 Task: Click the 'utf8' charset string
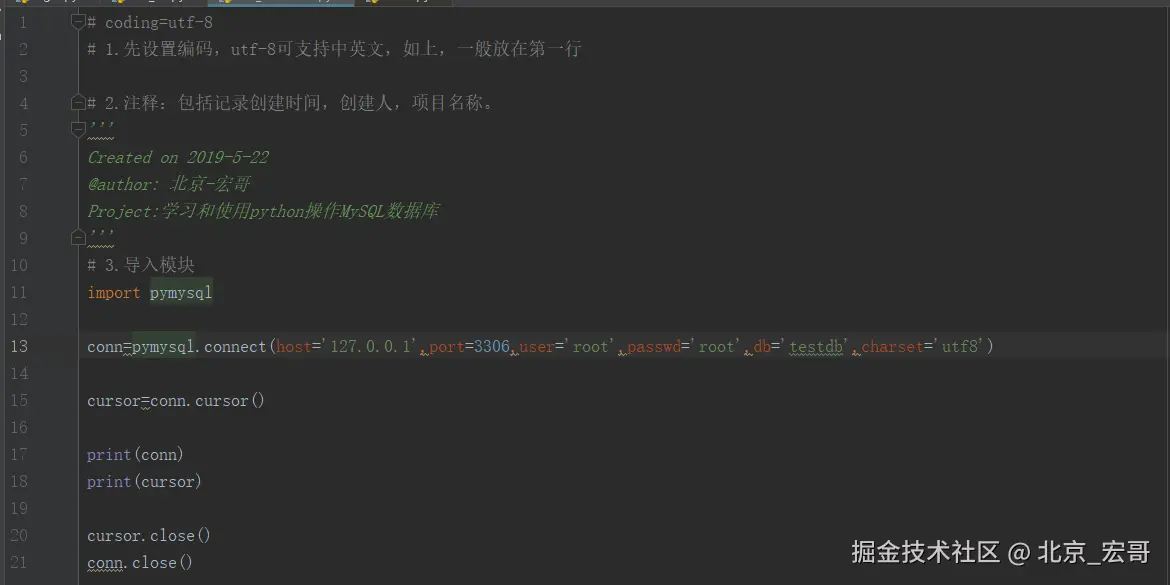point(959,346)
